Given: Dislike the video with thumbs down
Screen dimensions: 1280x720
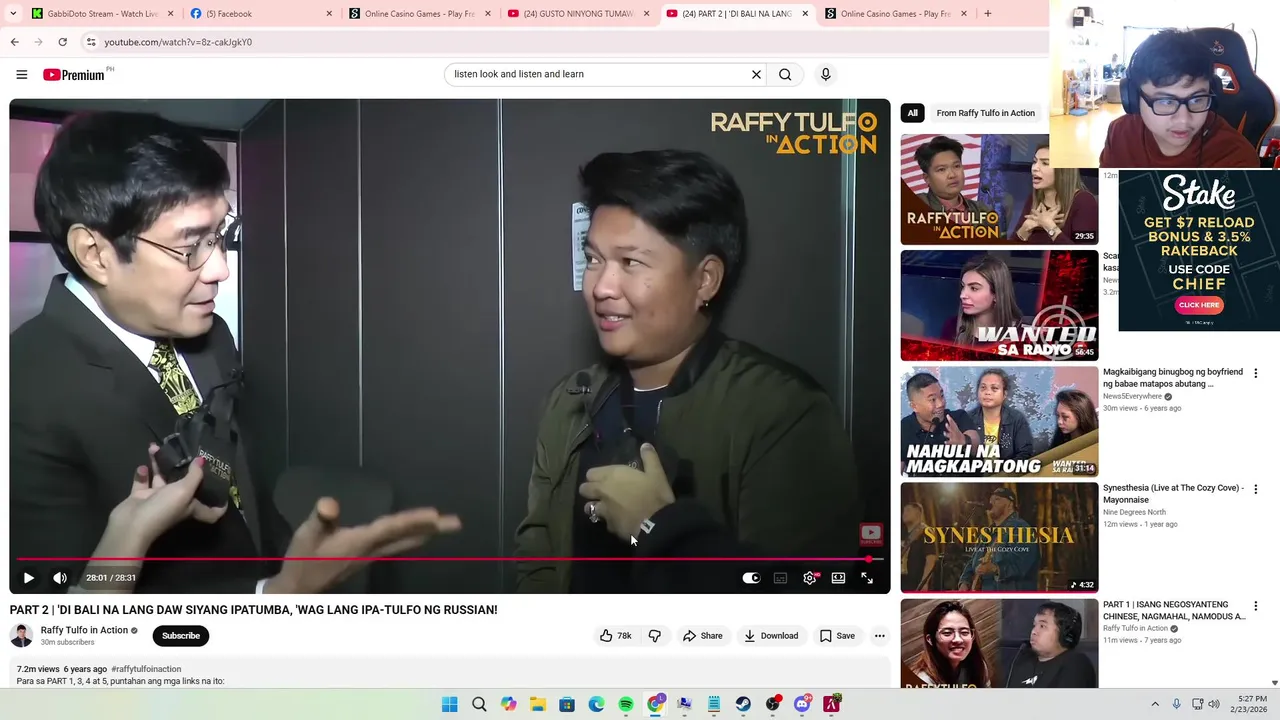Looking at the screenshot, I should click(654, 636).
